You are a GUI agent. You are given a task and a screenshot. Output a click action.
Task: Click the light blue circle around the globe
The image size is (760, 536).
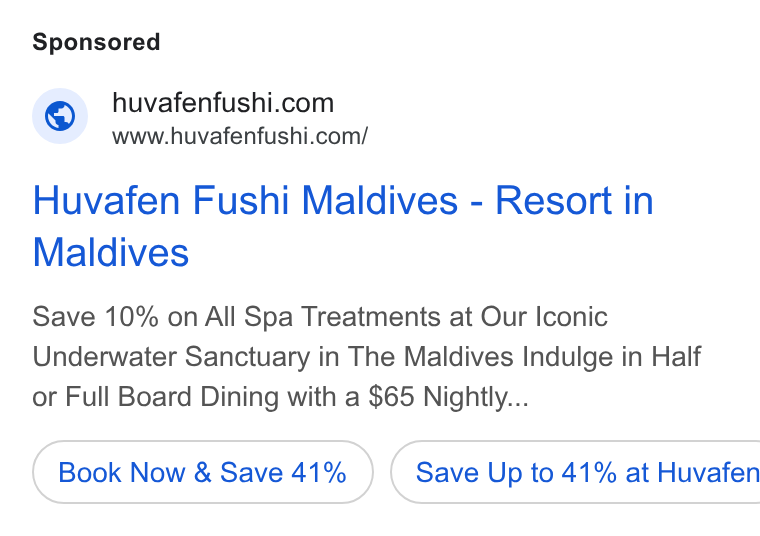60,116
